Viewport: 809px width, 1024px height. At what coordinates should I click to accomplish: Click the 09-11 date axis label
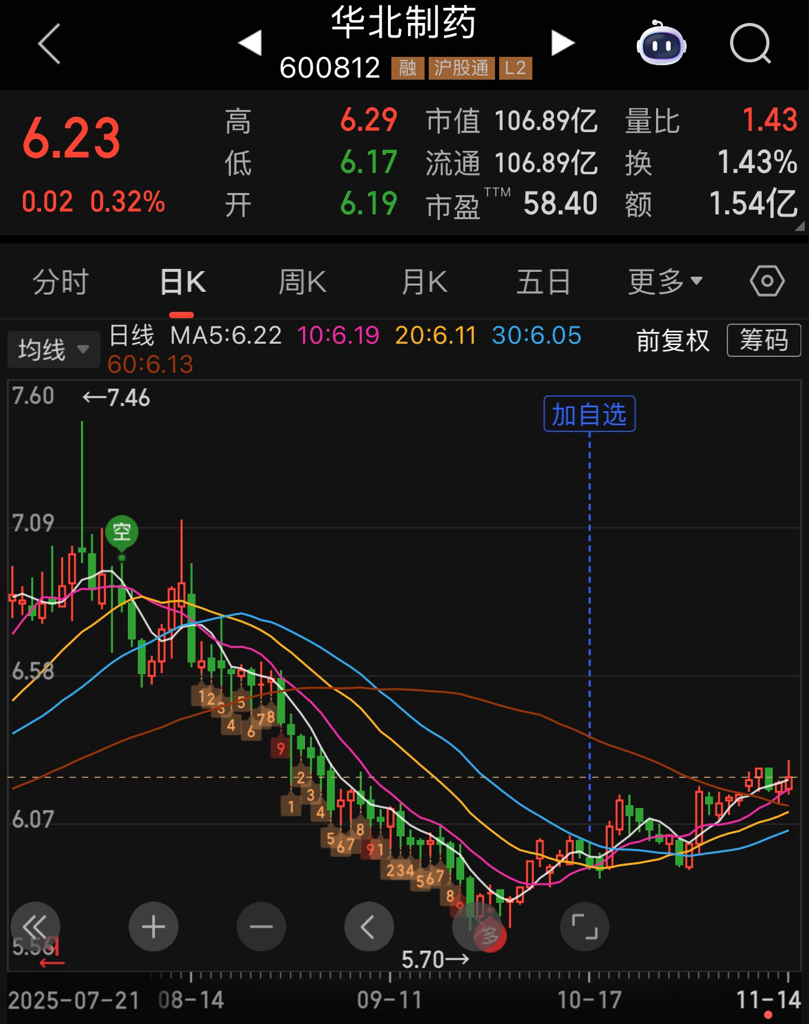pyautogui.click(x=390, y=1000)
